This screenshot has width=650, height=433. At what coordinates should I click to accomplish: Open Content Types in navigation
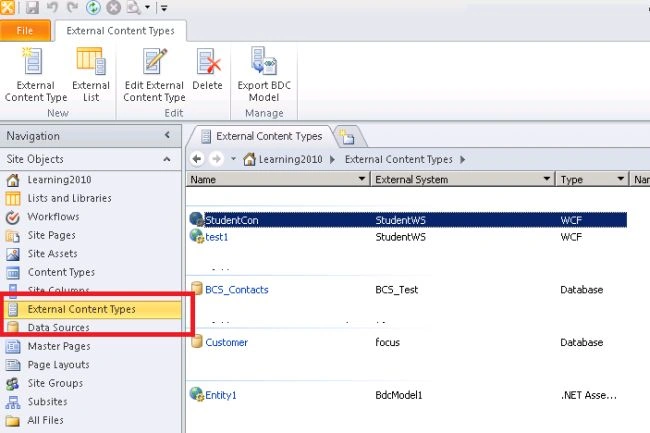[x=61, y=272]
